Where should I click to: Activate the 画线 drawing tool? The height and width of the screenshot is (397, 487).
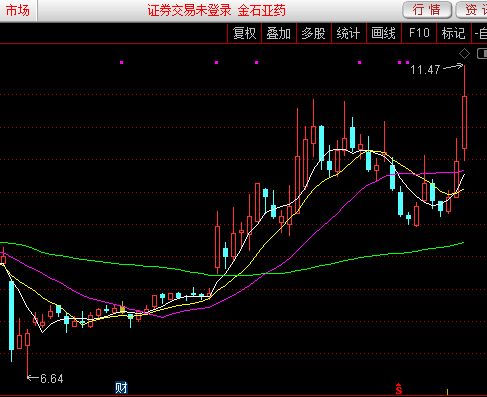tap(383, 33)
